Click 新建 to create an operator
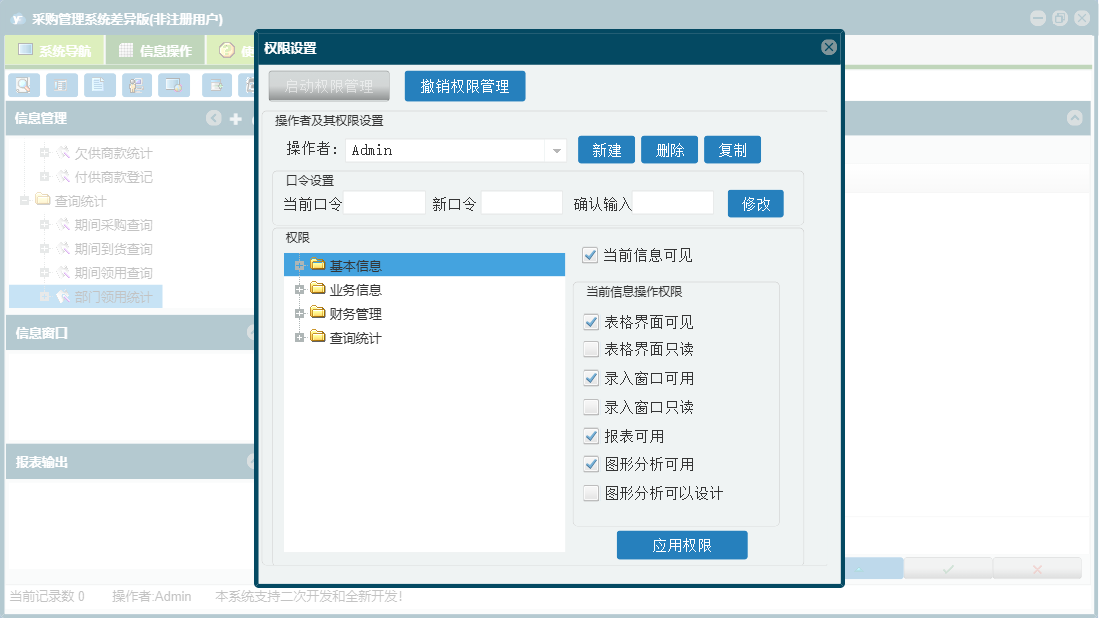The image size is (1099, 618). [x=606, y=150]
